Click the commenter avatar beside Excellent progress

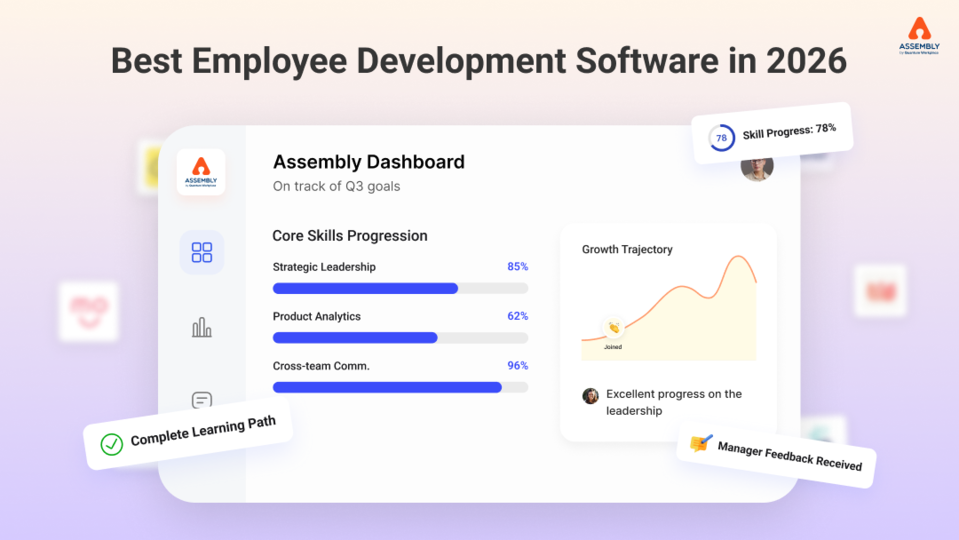[590, 396]
